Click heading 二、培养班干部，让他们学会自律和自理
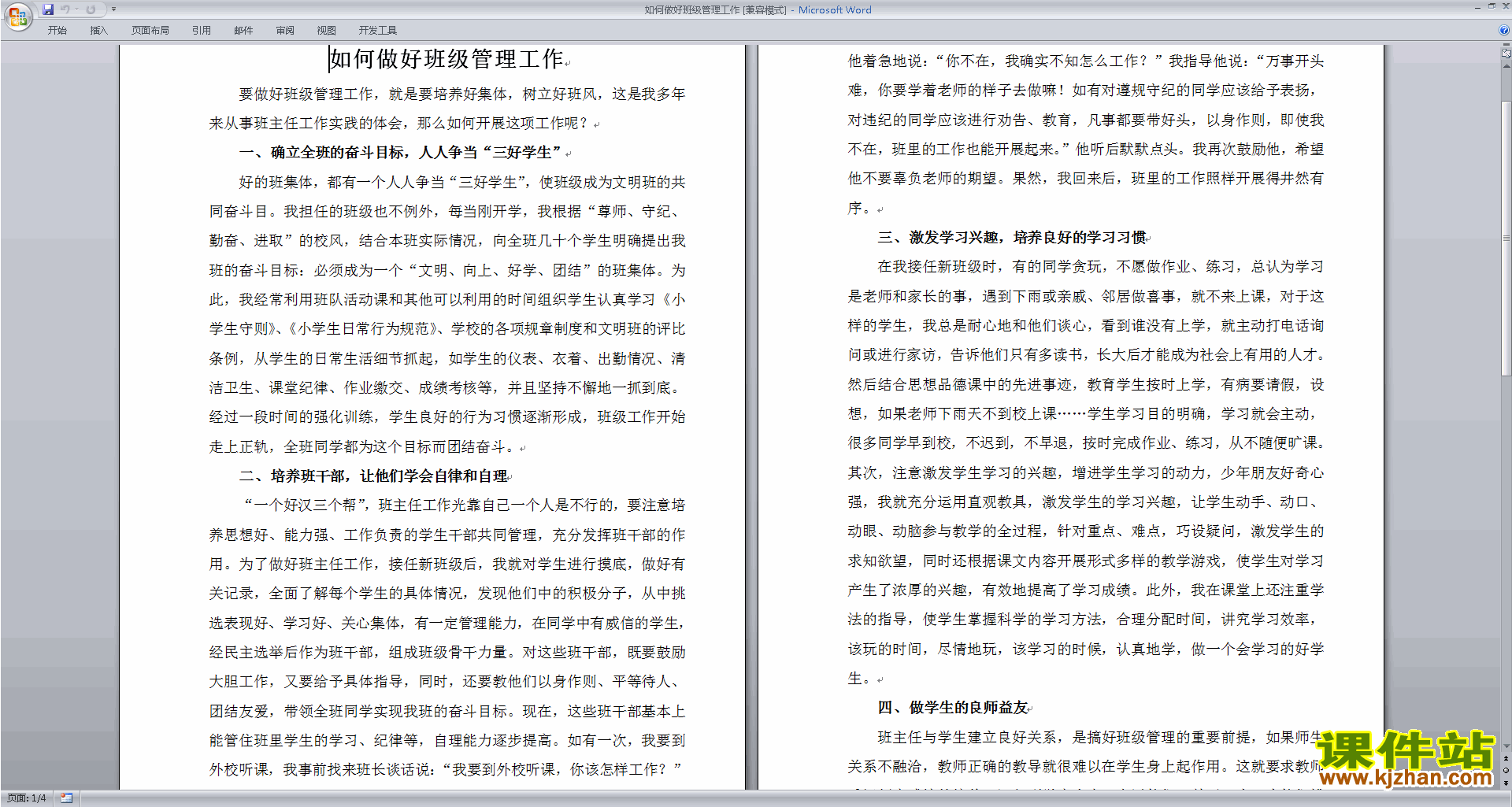Screen dimensions: 1512x807 tap(374, 476)
